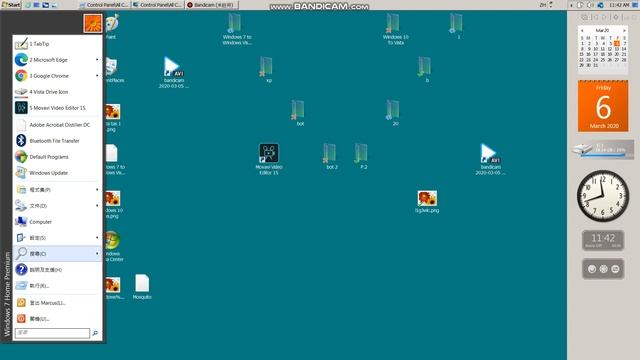The width and height of the screenshot is (640, 360).
Task: Open Adobe Acrobat Distiller DC
Action: coord(57,124)
